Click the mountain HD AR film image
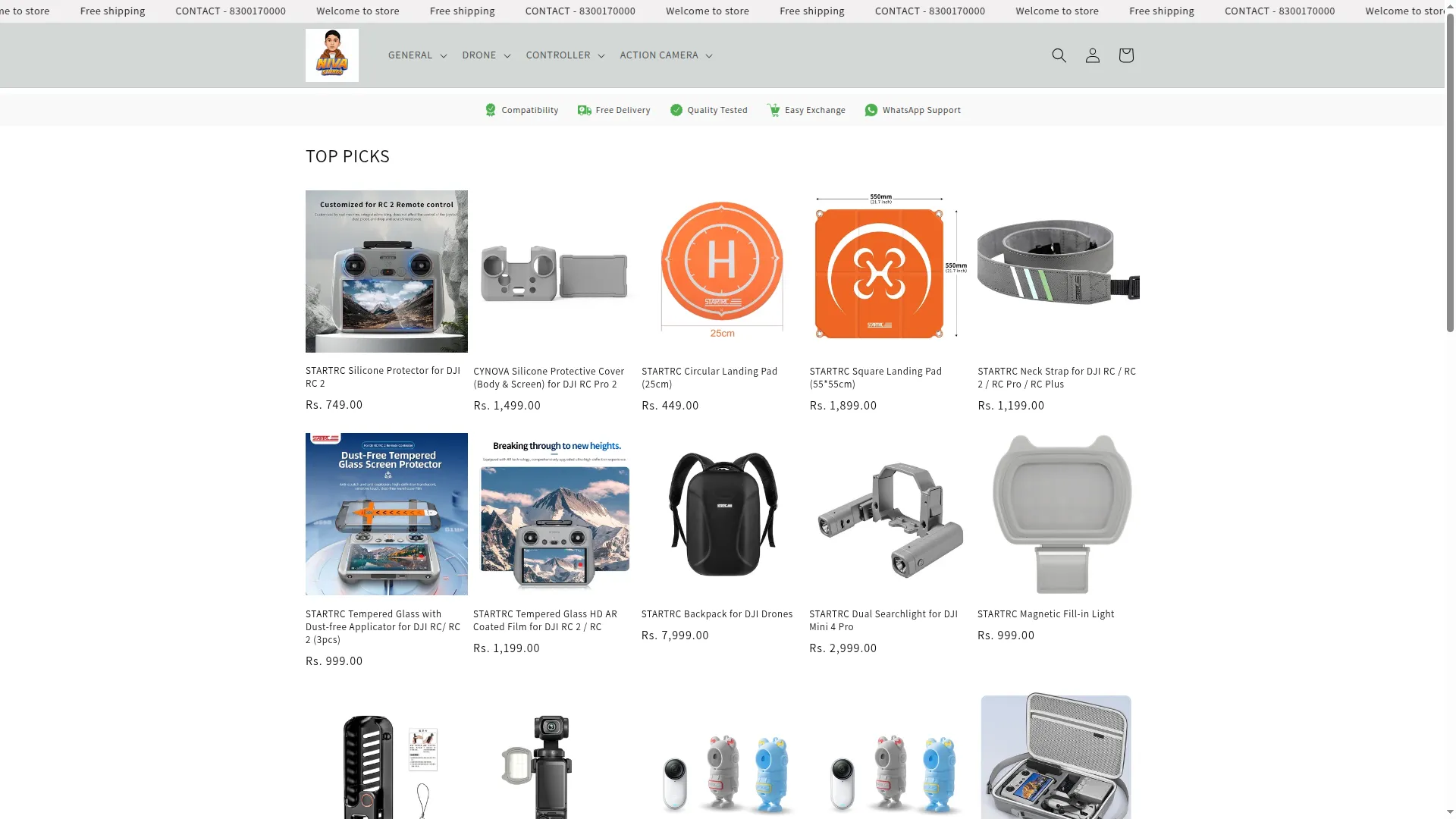Viewport: 1456px width, 819px height. point(554,514)
